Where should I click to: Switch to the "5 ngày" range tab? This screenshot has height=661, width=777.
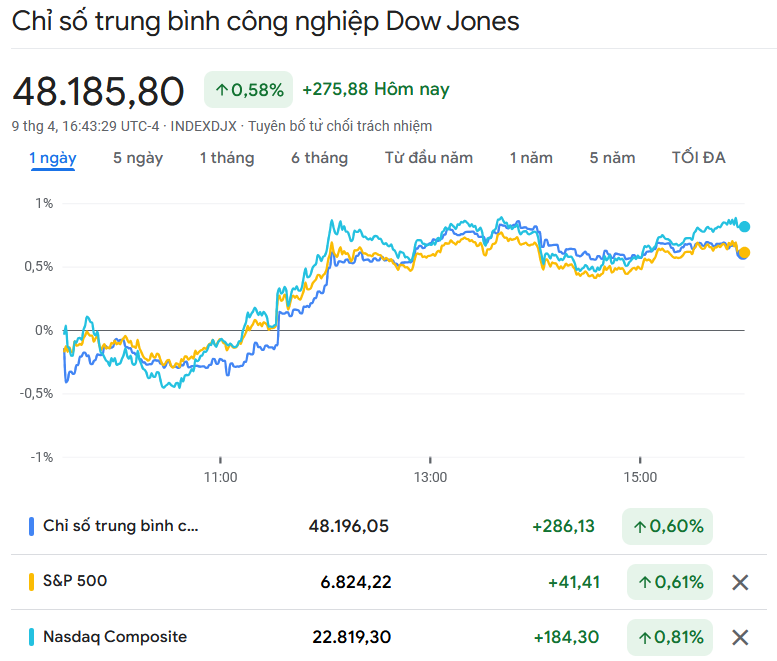[138, 158]
